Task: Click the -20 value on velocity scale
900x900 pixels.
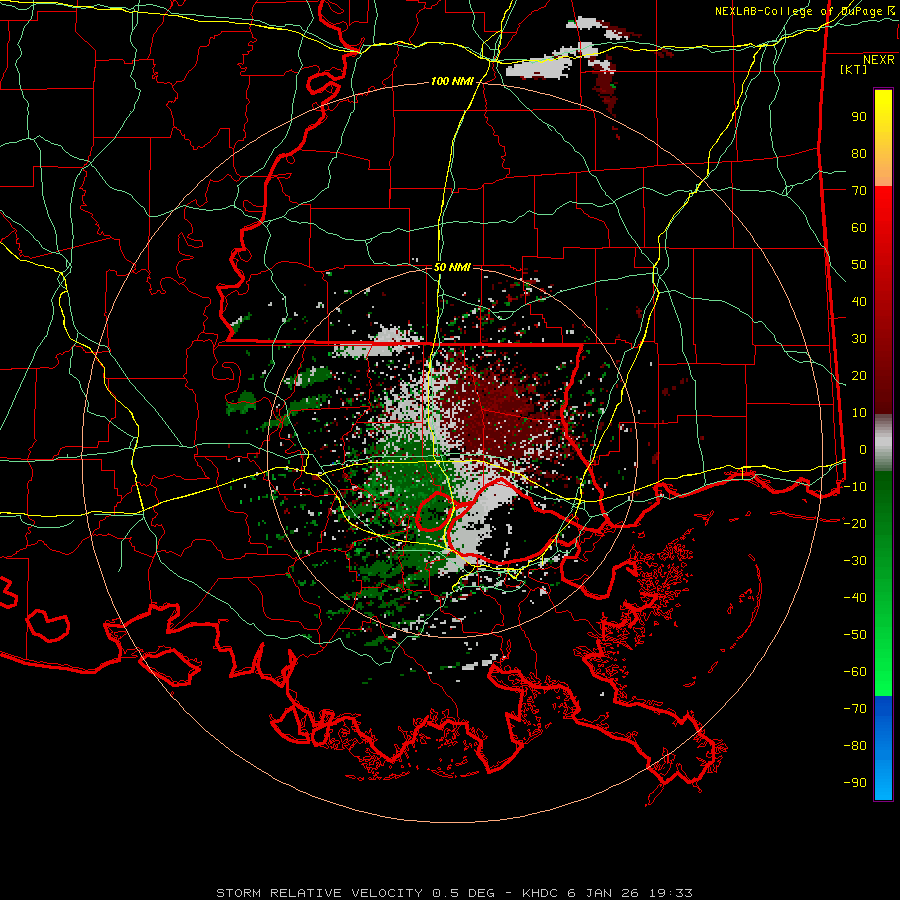Action: (x=855, y=524)
